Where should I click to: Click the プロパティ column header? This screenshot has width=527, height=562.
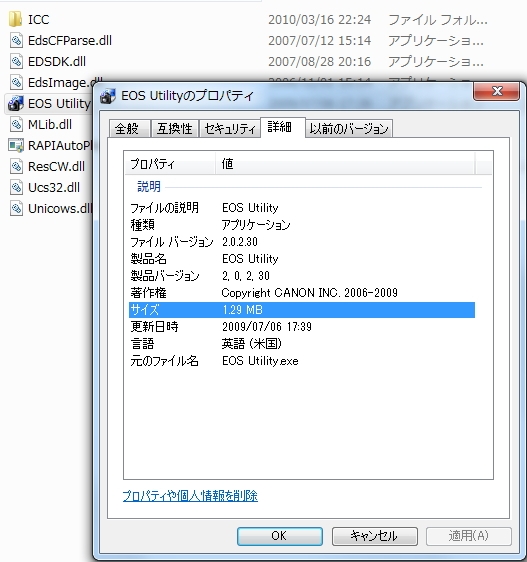coord(170,164)
